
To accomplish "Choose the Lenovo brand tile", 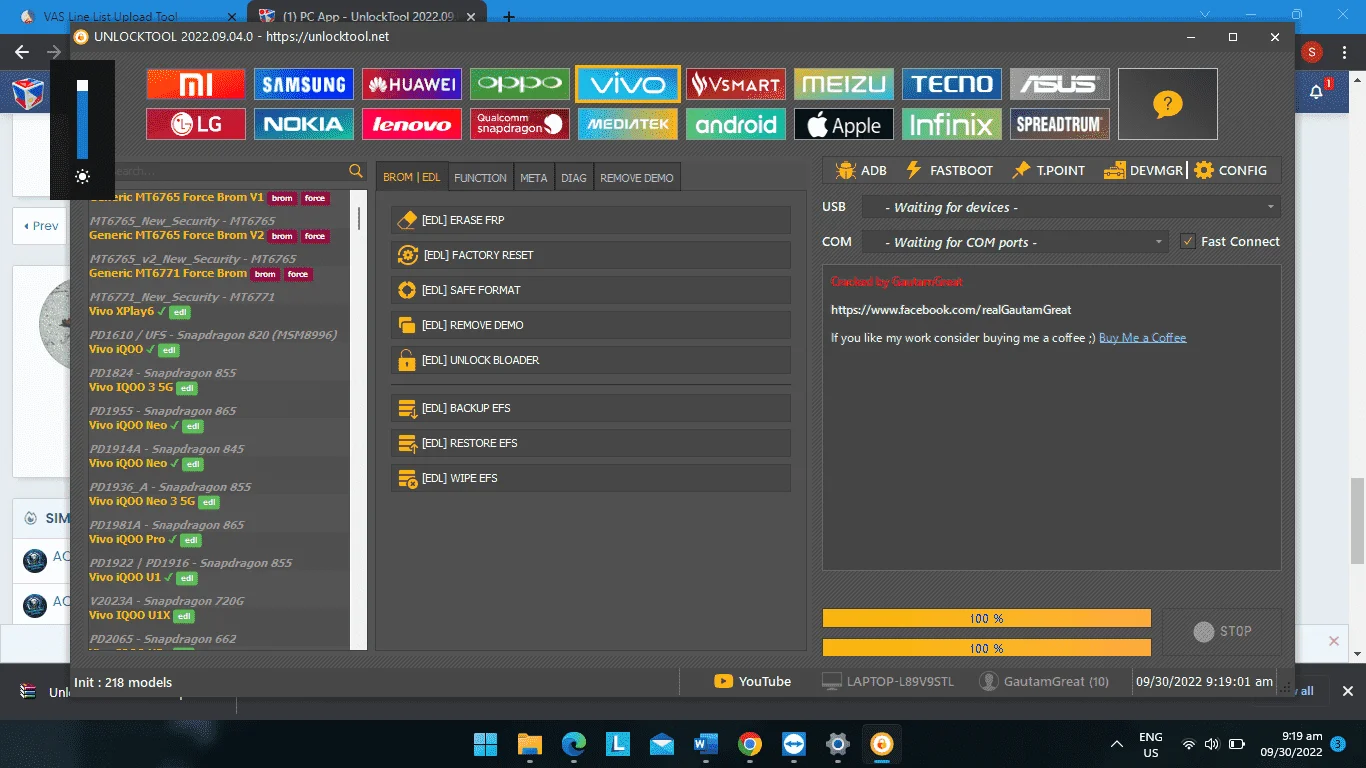I will click(412, 124).
